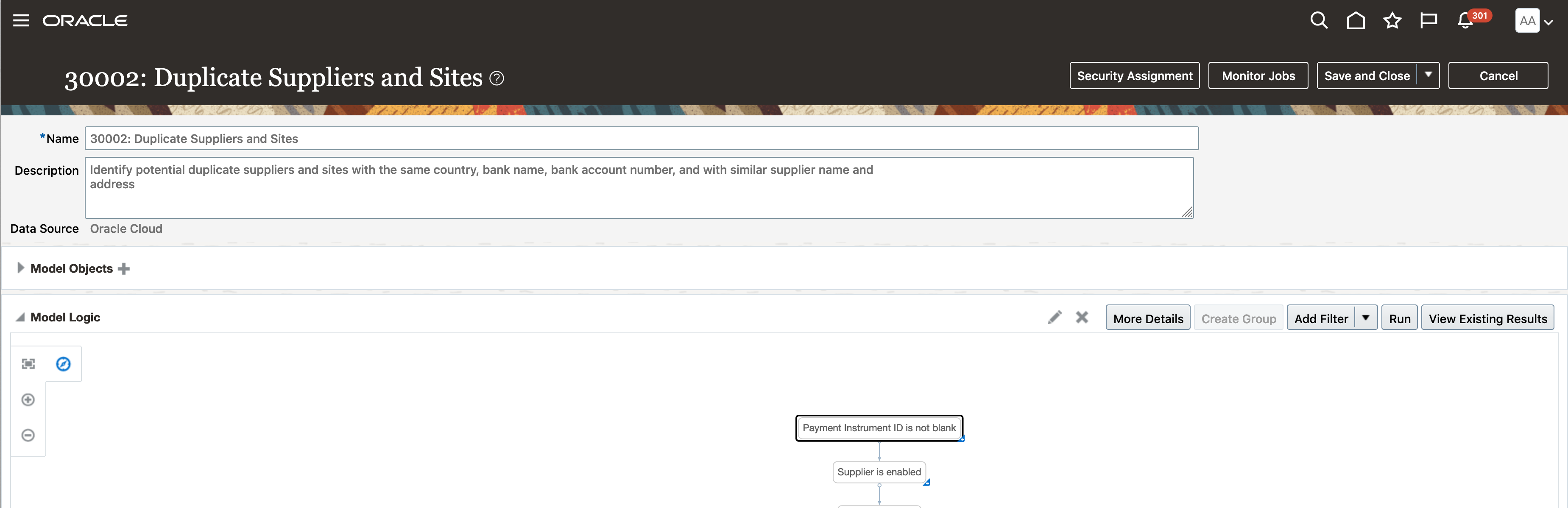1568x508 pixels.
Task: Open the hamburger navigator menu
Action: point(21,21)
